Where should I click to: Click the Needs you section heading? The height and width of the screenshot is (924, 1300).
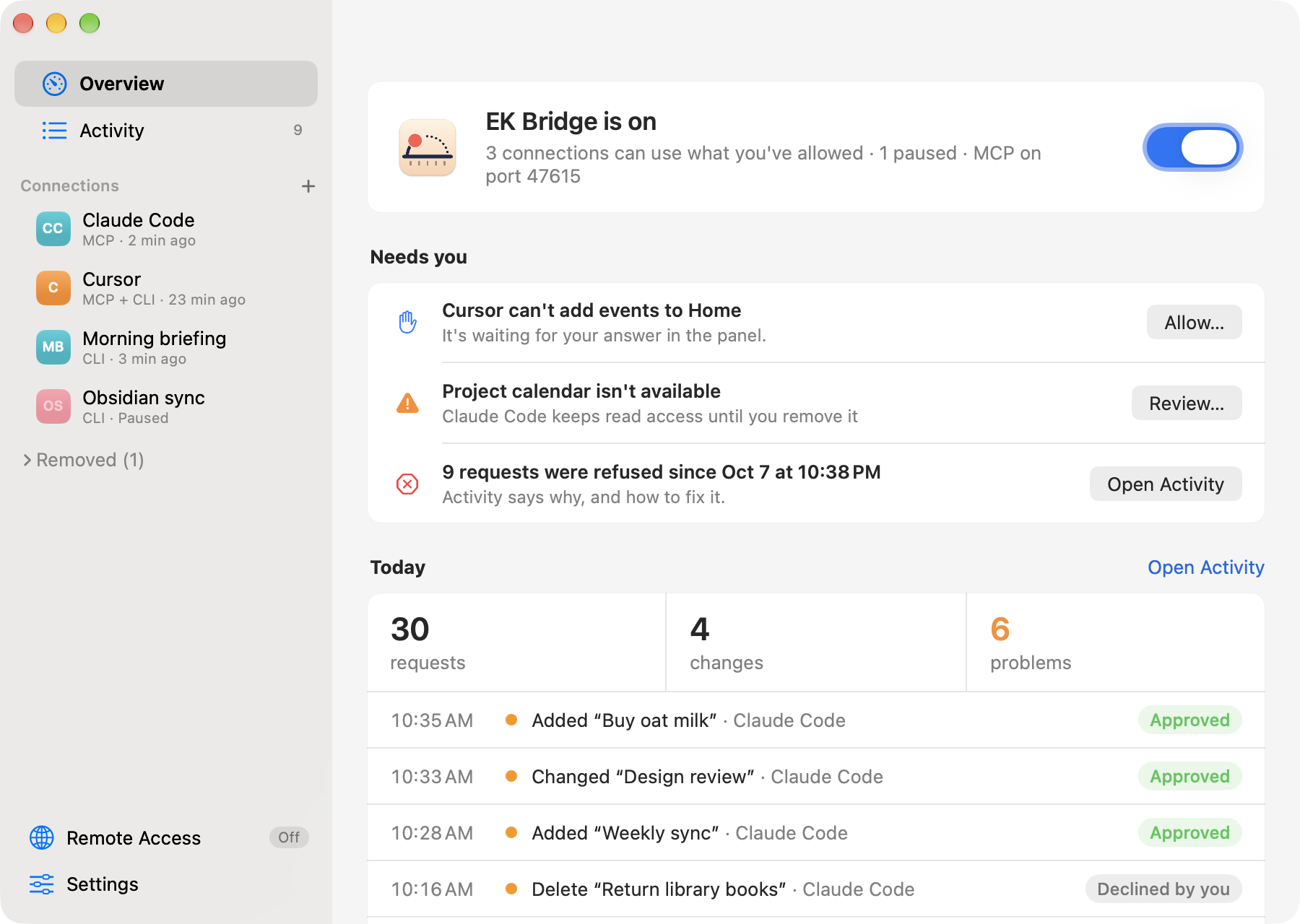point(418,257)
